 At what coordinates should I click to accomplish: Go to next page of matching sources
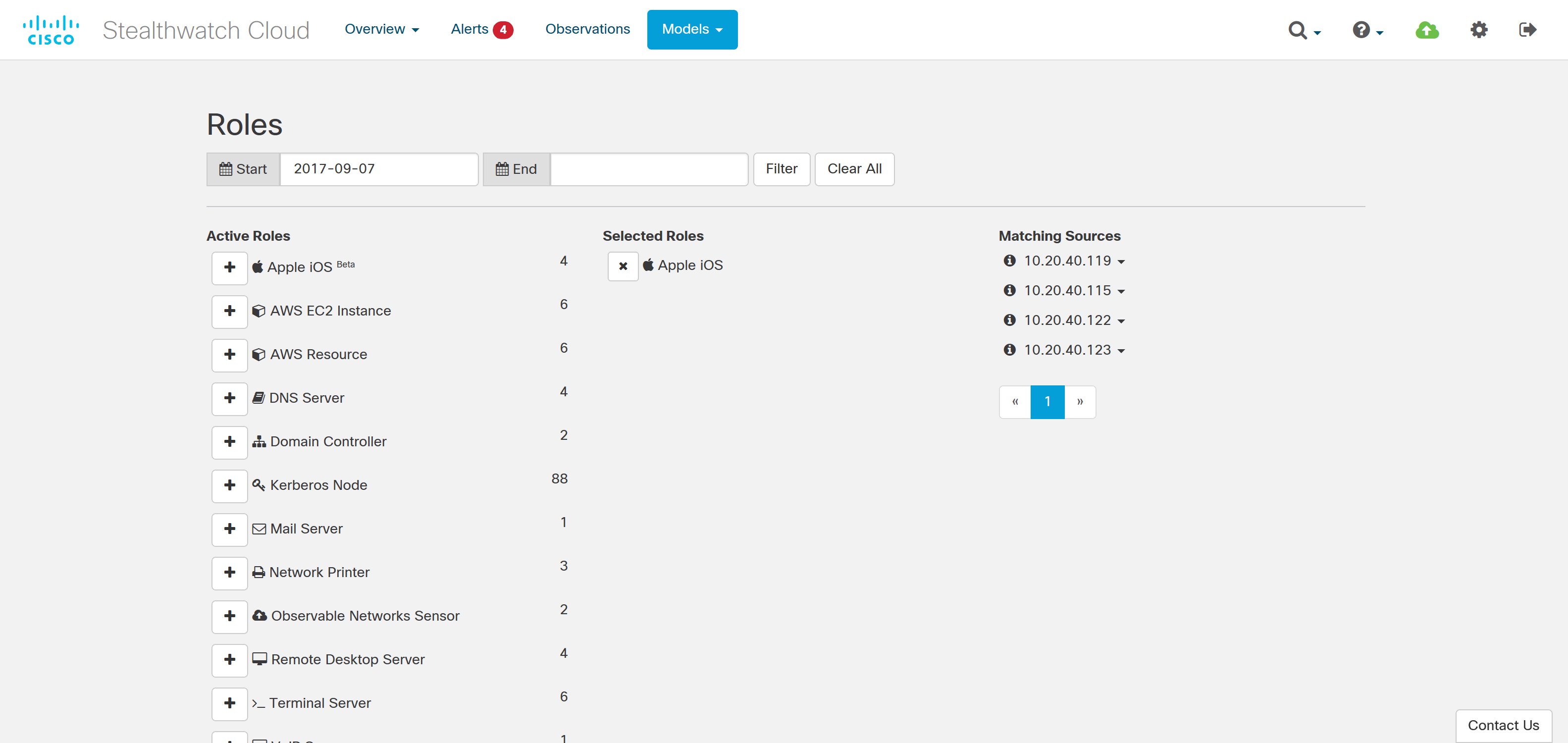coord(1079,402)
